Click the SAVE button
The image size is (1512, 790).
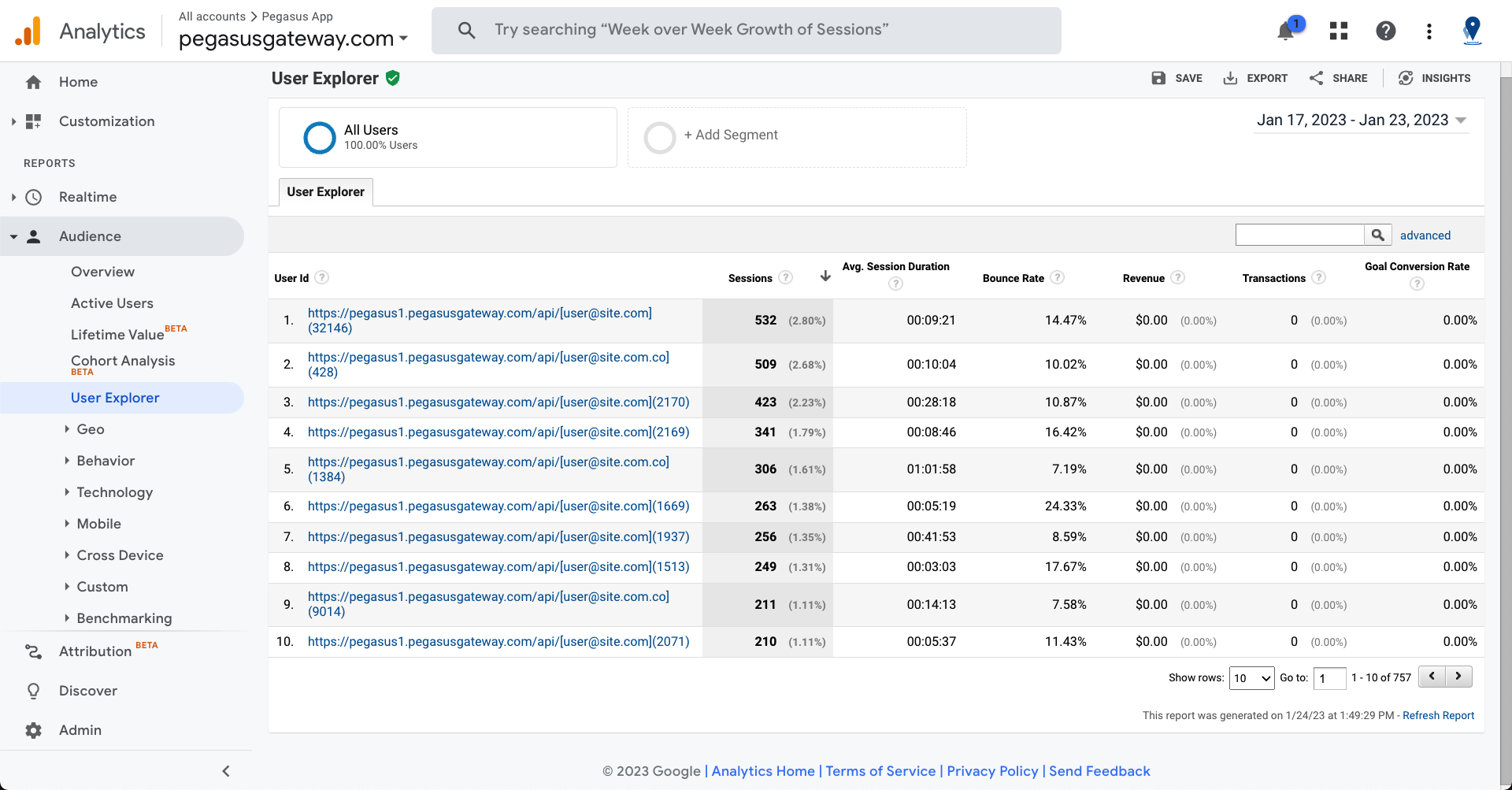pos(1177,78)
